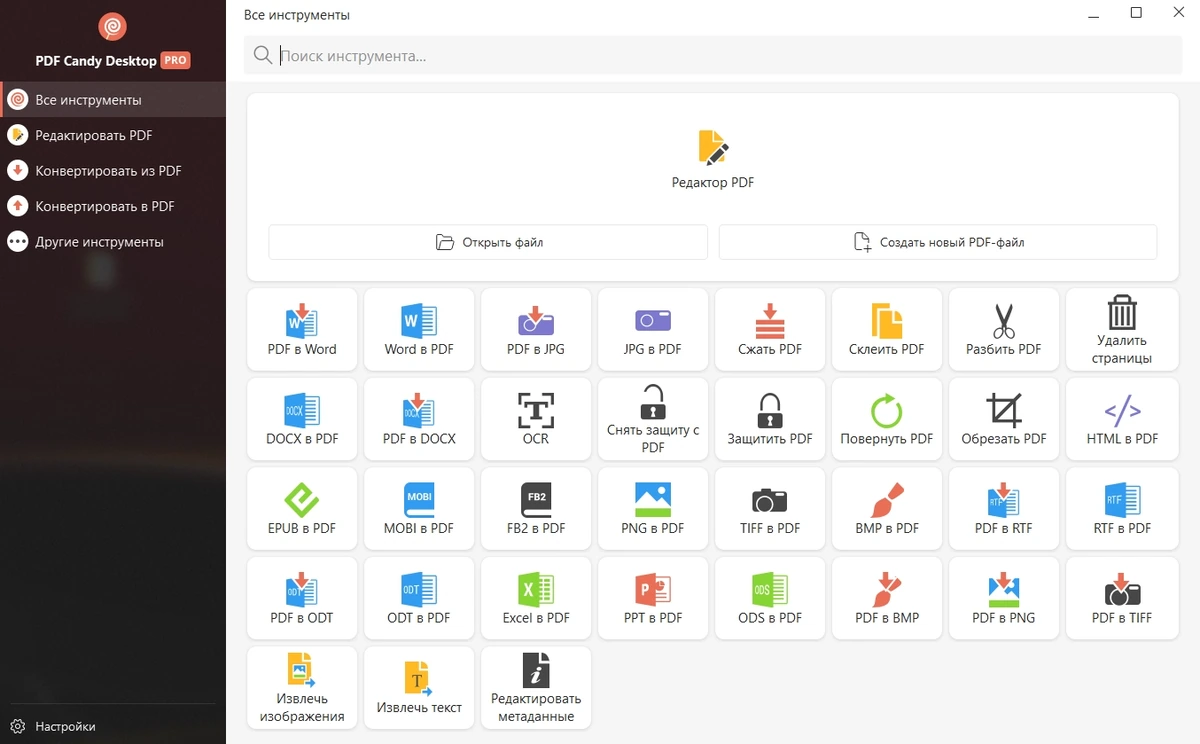Open the Обрезать PDF crop tool
Screen dimensions: 1200x744
click(1004, 419)
